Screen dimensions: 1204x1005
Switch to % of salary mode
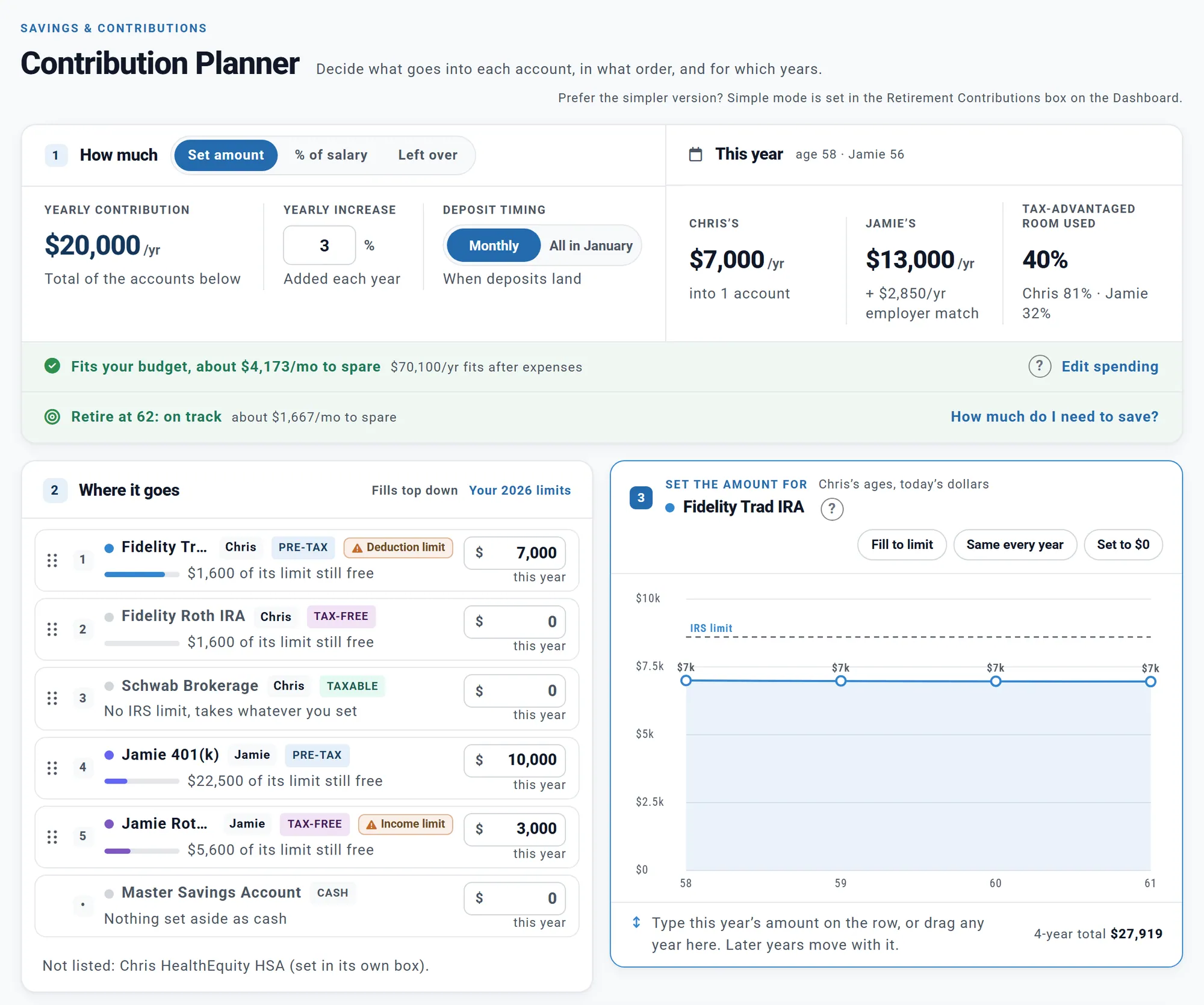point(331,155)
